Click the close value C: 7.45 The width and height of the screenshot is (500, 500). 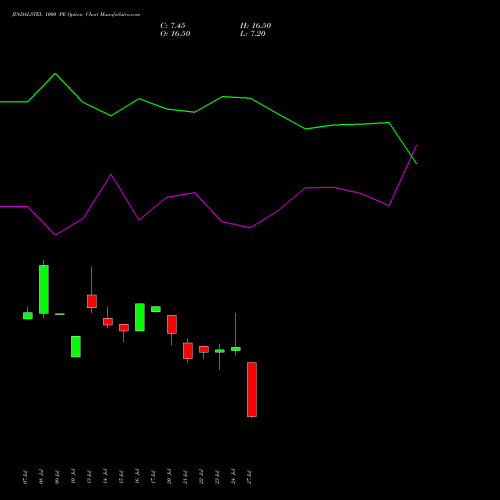pyautogui.click(x=173, y=26)
